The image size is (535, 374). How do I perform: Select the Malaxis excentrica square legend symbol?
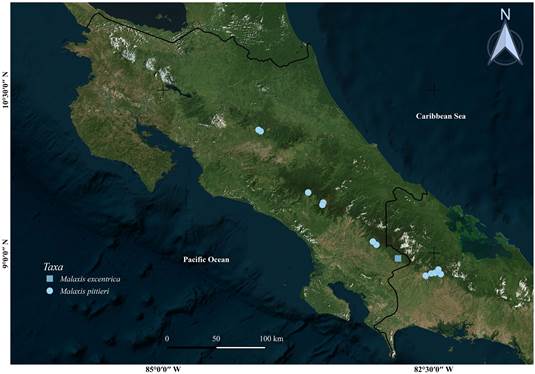(50, 279)
